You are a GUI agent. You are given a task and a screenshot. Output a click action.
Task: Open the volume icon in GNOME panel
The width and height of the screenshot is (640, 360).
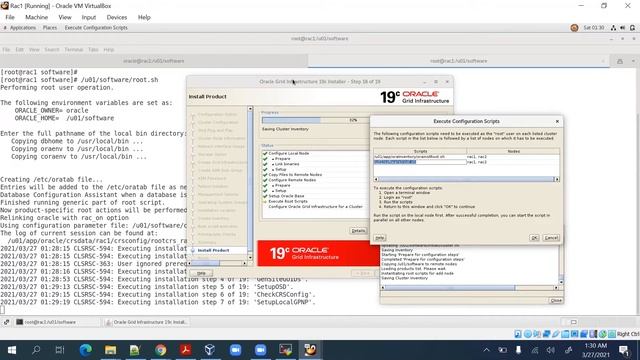click(622, 28)
